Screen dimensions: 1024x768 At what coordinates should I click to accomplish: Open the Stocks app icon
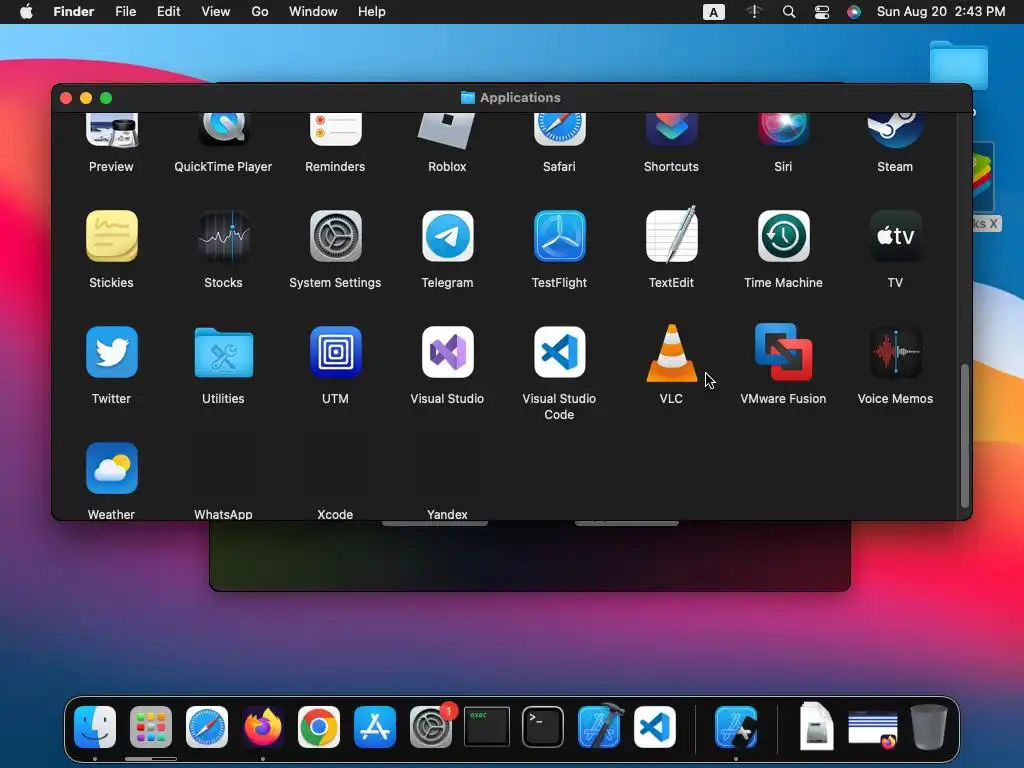tap(223, 236)
